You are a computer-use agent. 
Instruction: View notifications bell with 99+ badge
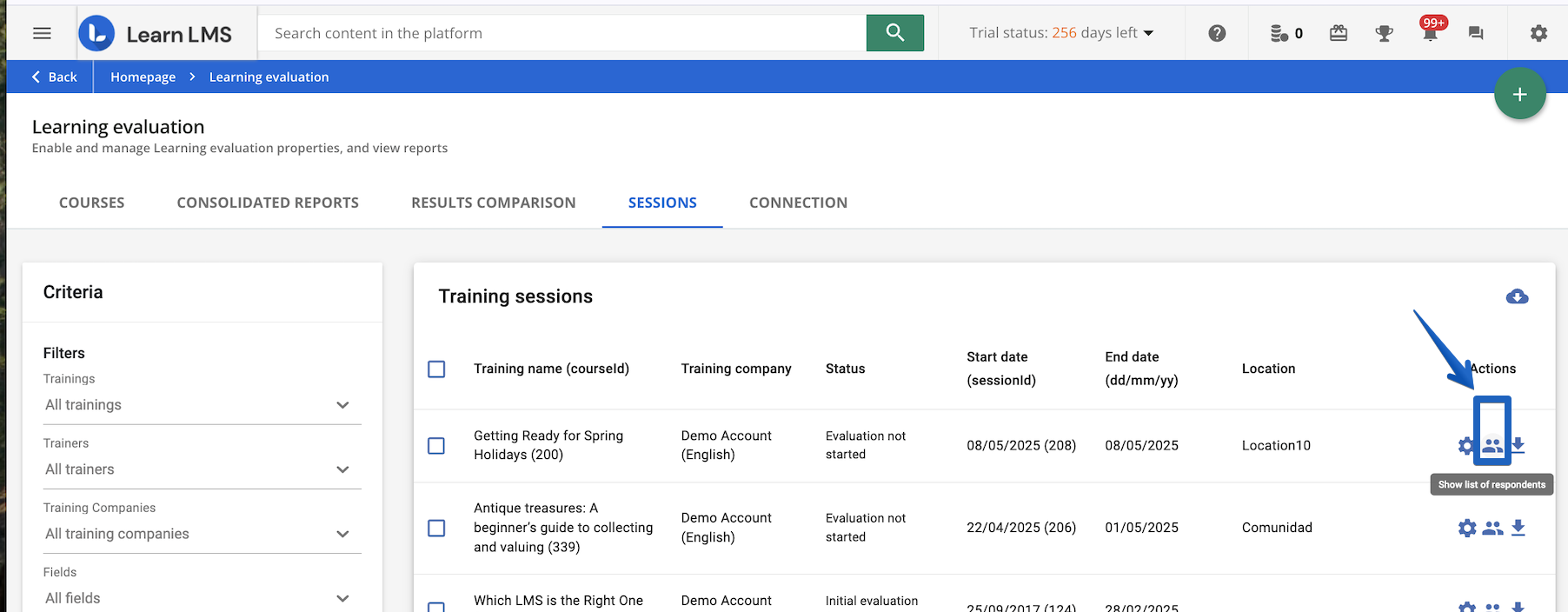1430,32
